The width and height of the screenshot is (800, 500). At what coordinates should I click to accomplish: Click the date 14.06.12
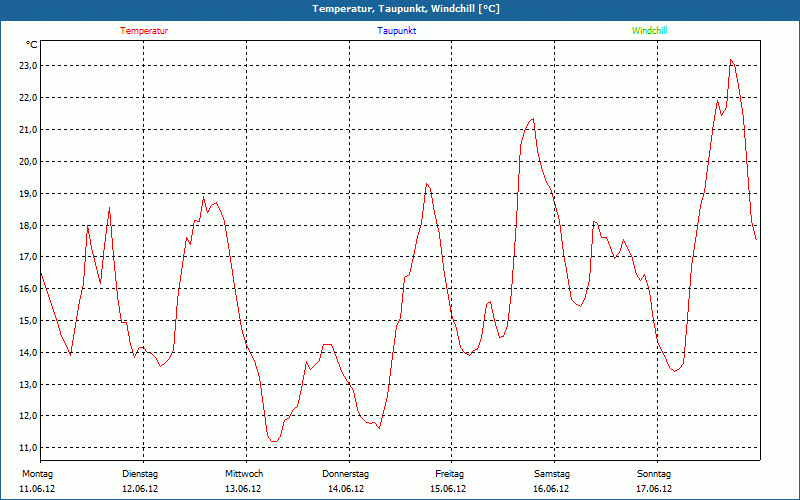coord(346,489)
